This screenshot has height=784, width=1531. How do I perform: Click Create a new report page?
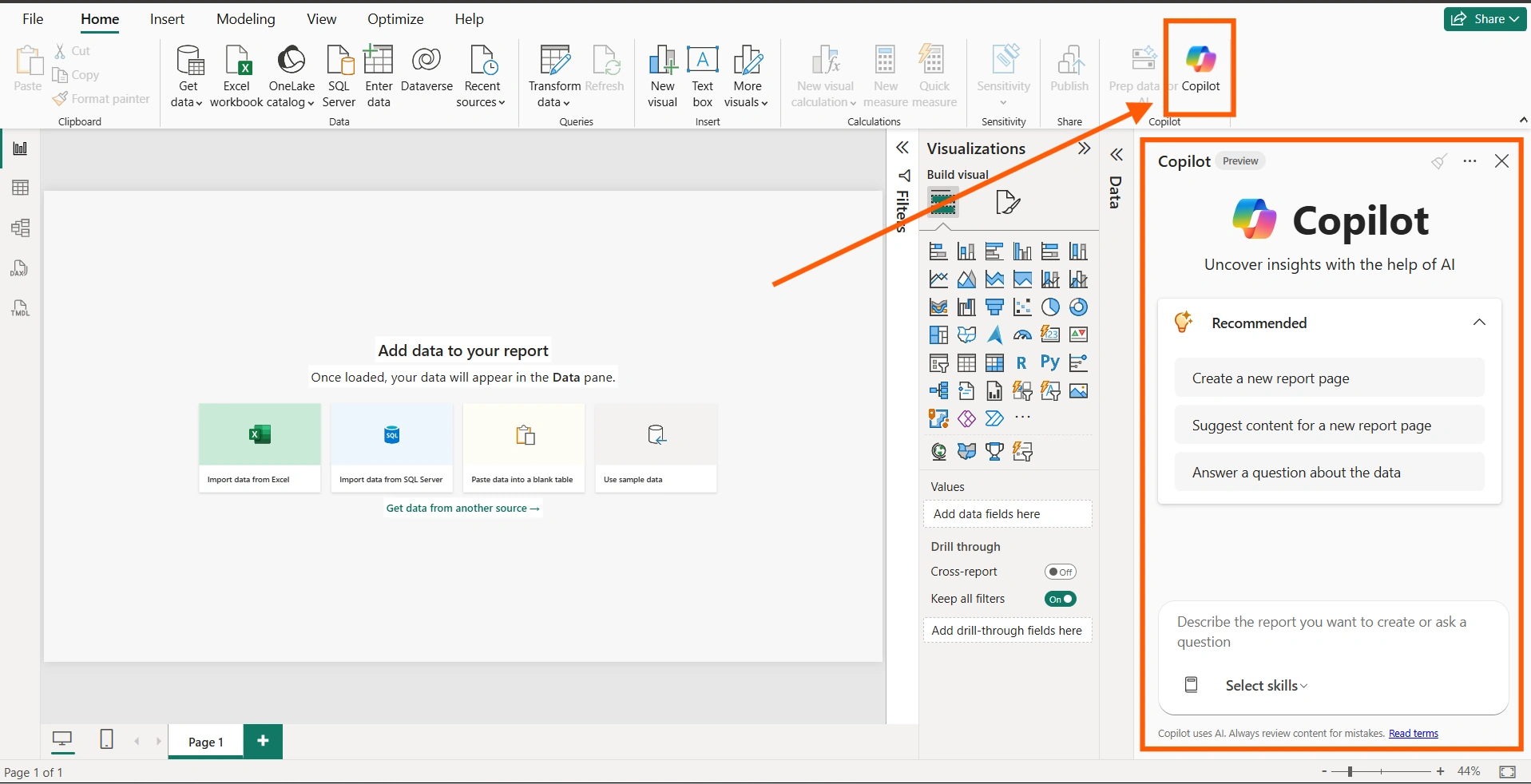(1329, 378)
